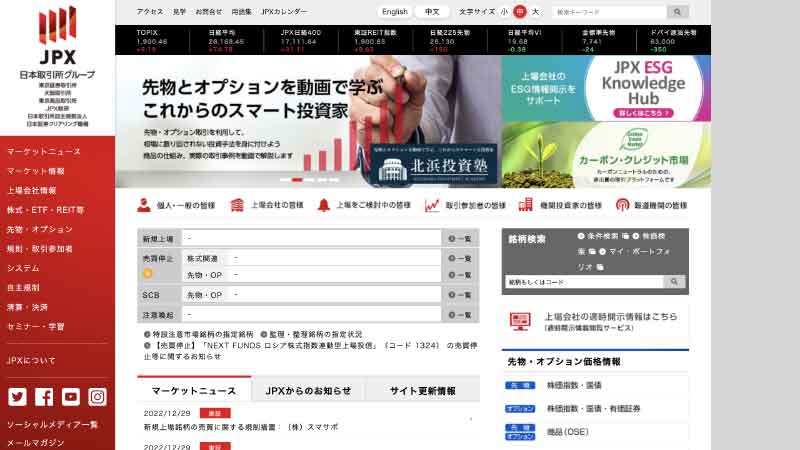Viewport: 800px width, 450px height.
Task: Click the JPX logo in sidebar
Action: (57, 35)
